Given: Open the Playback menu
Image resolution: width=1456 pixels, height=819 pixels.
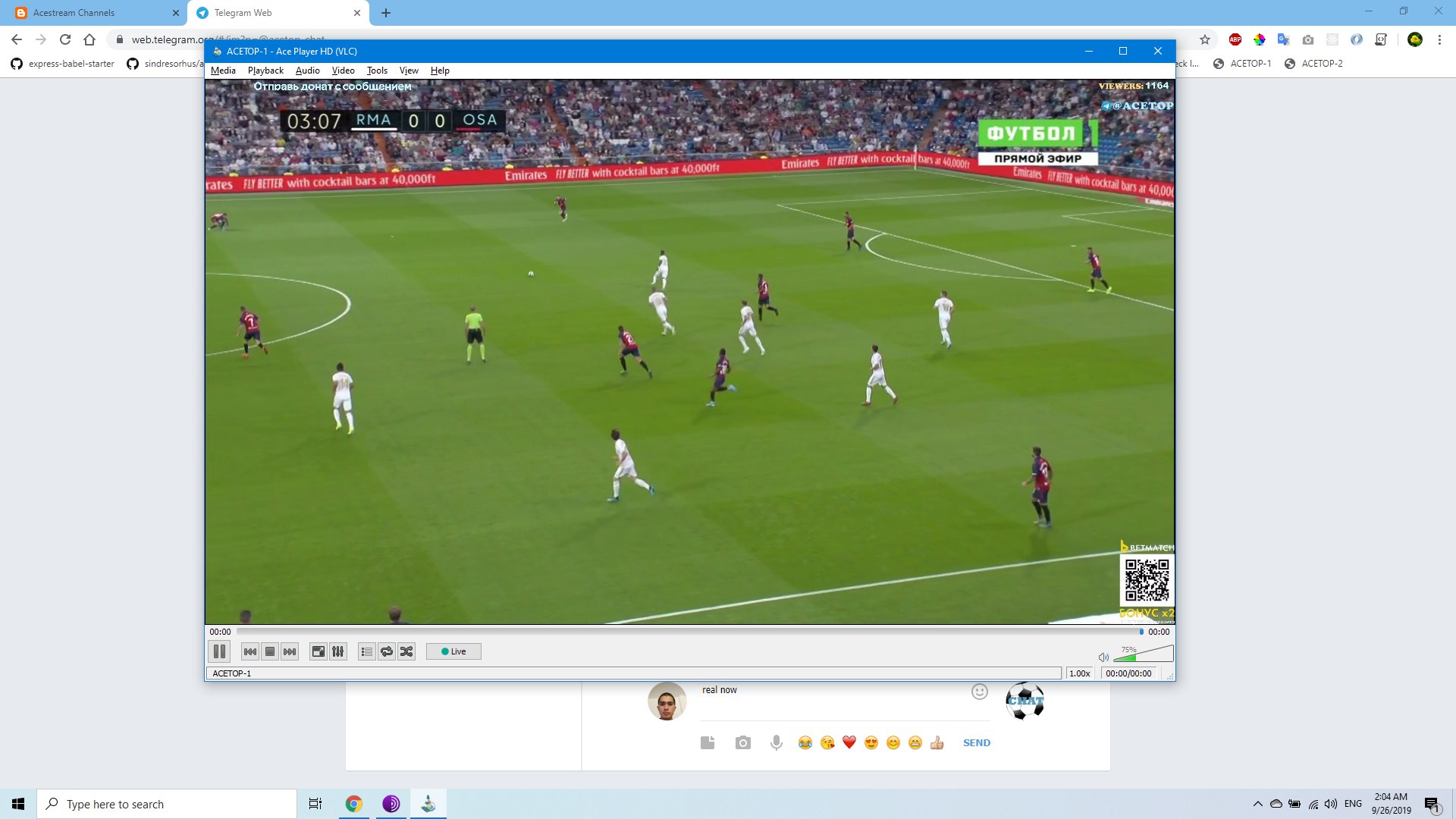Looking at the screenshot, I should click(x=265, y=71).
